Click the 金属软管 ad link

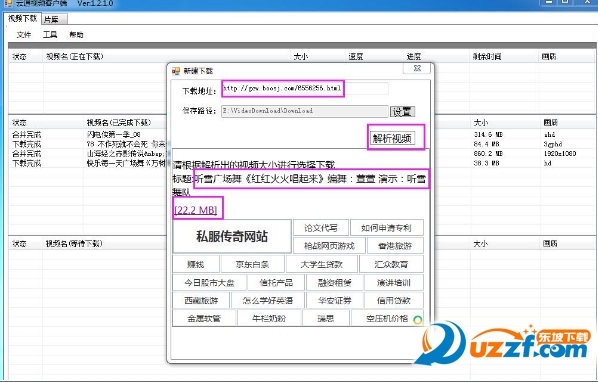pyautogui.click(x=204, y=318)
